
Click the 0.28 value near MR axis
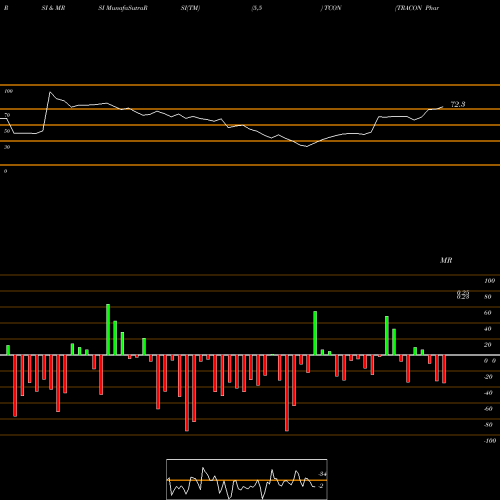(463, 296)
